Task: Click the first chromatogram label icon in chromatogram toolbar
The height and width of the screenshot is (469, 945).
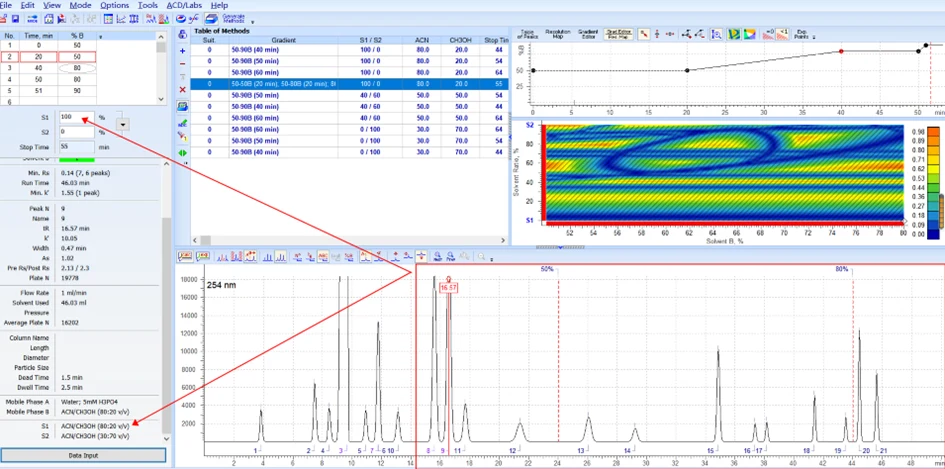Action: (x=185, y=256)
